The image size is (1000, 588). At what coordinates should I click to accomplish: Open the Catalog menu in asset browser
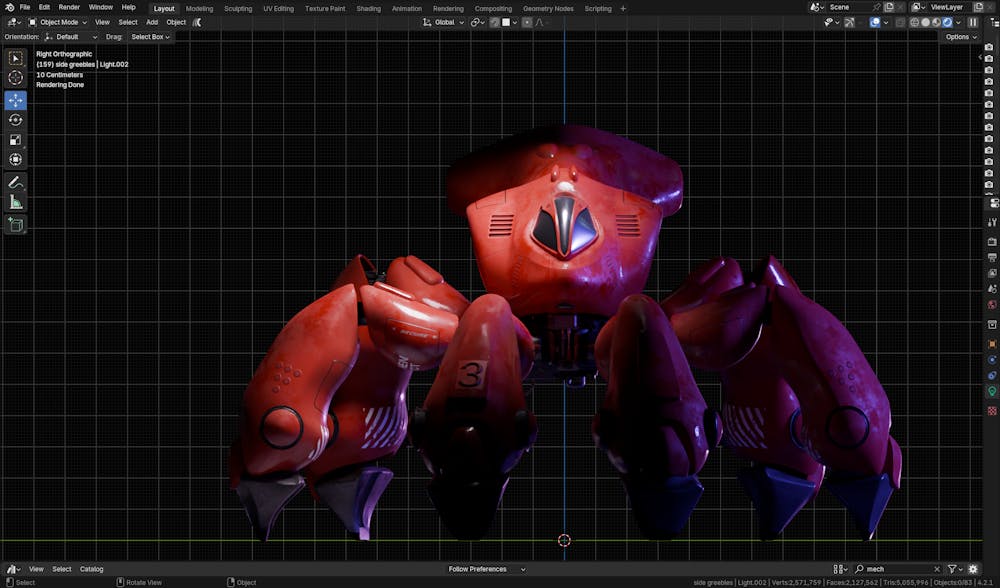click(91, 569)
